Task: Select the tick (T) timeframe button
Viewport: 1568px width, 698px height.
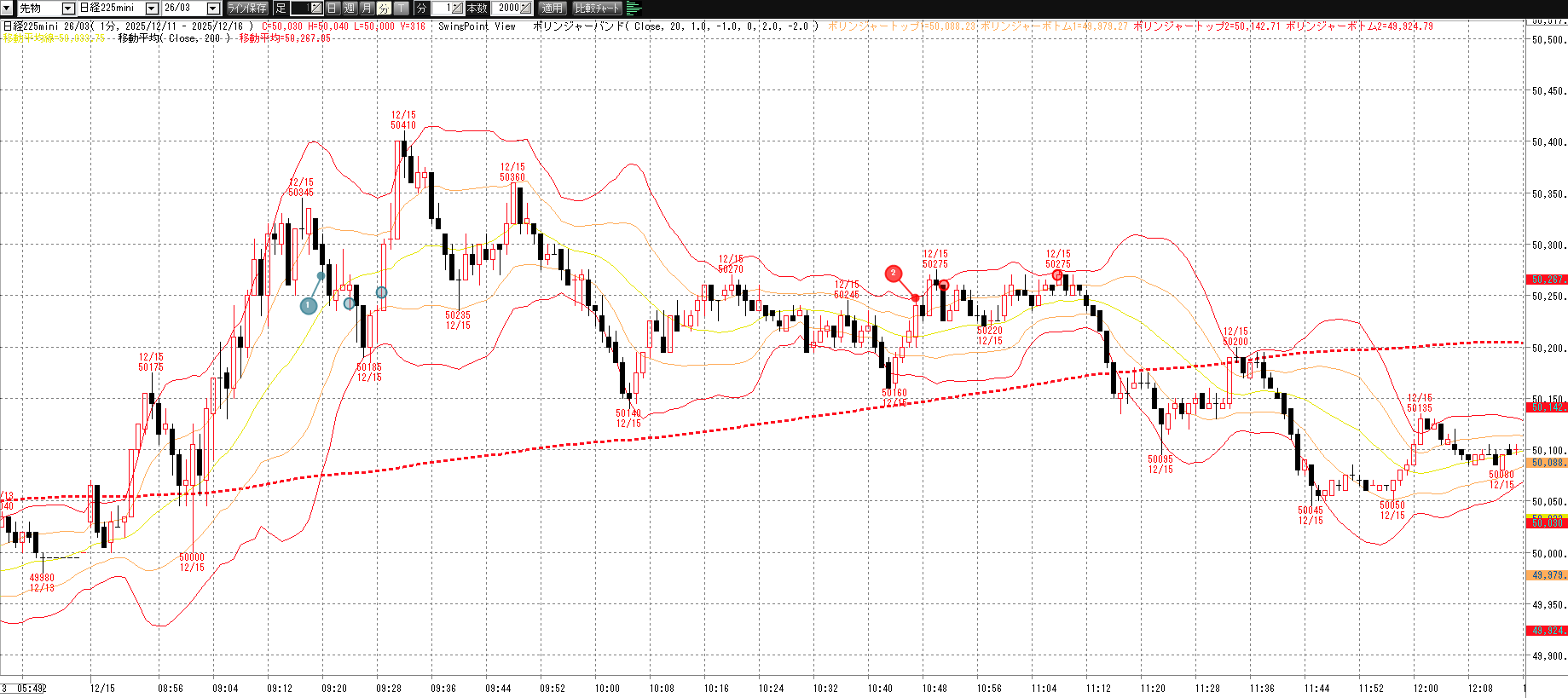Action: click(401, 8)
